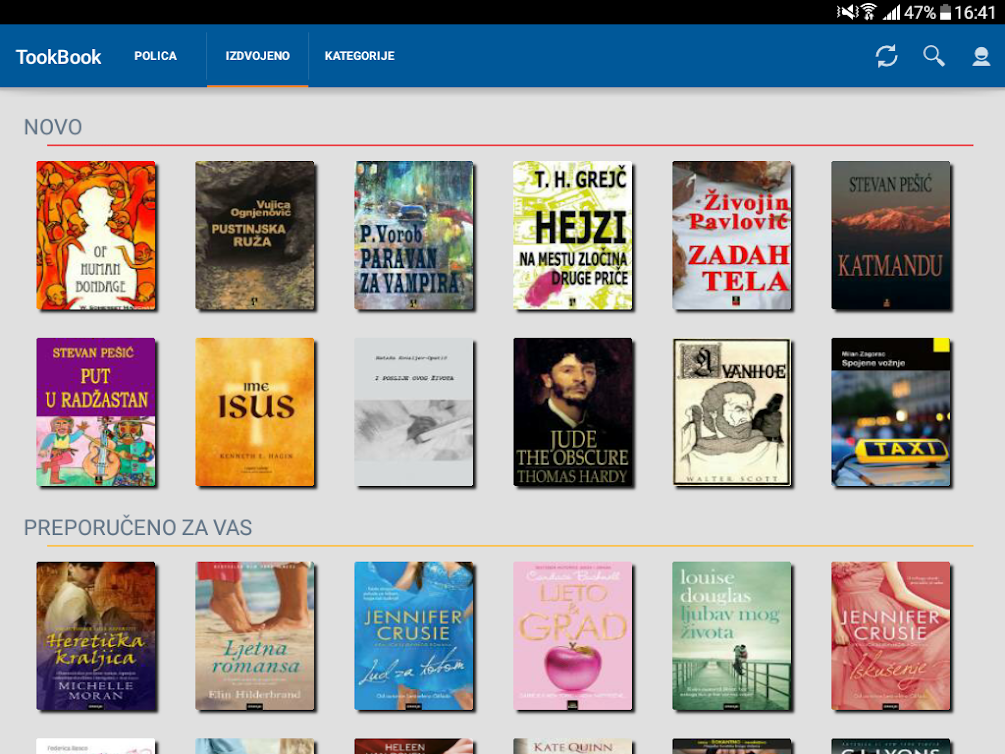This screenshot has height=754, width=1005.
Task: Tap the NOVO section heading
Action: tap(53, 127)
